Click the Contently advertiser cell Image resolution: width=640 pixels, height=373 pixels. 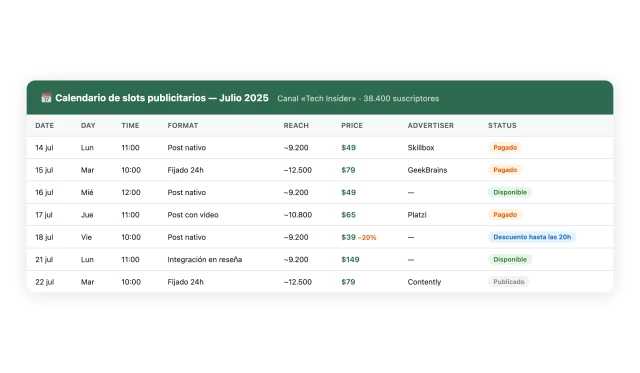(x=424, y=282)
